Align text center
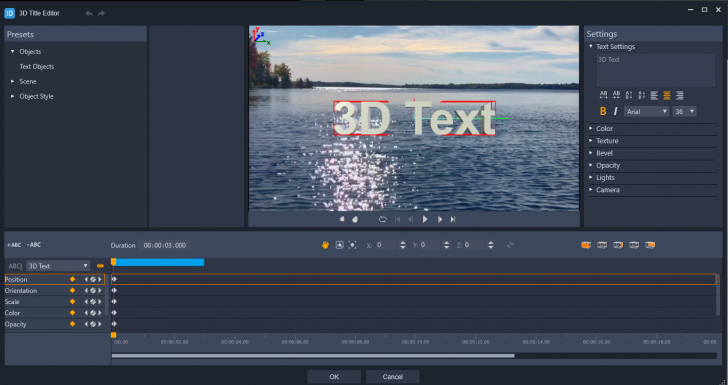The height and width of the screenshot is (385, 728). (667, 95)
